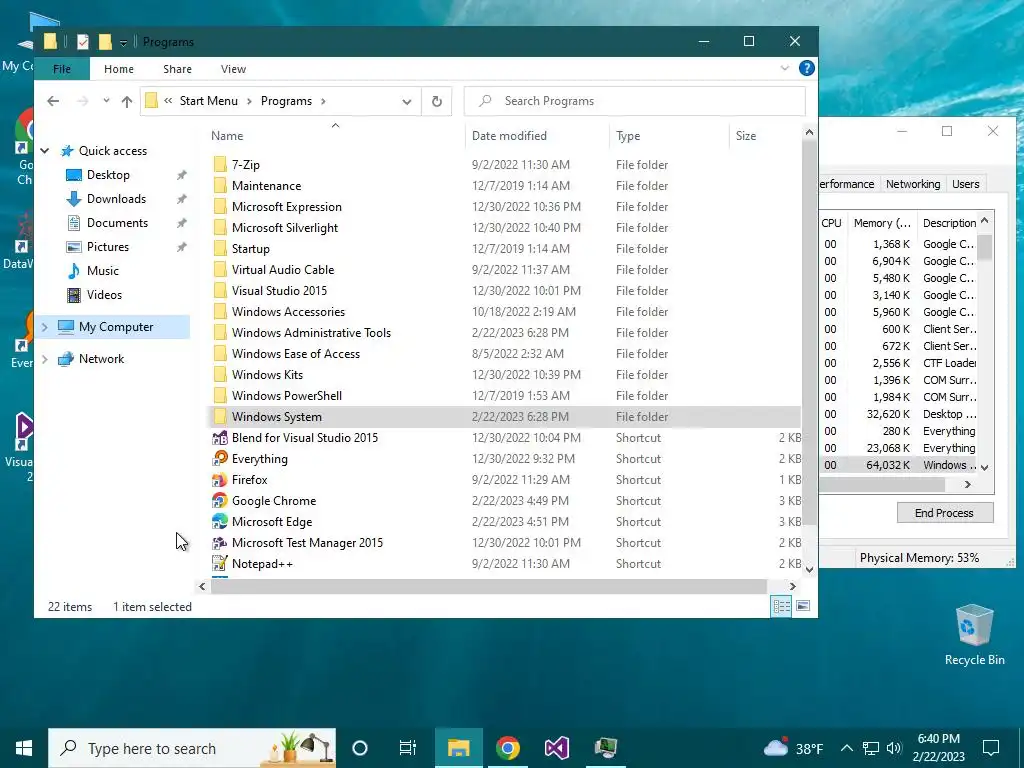This screenshot has width=1024, height=768.
Task: Switch to Networking tab in Task Manager
Action: [913, 184]
